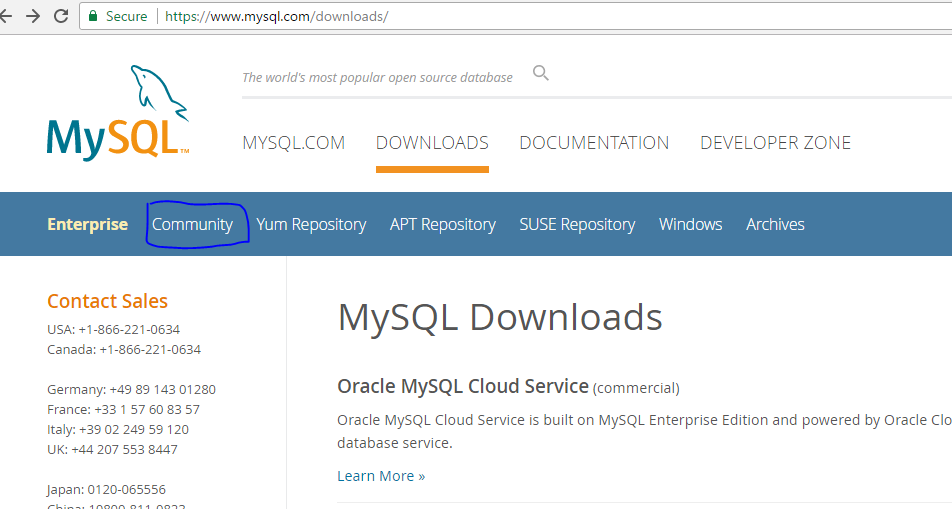The height and width of the screenshot is (509, 952).
Task: Go to the SUSE Repository page
Action: coord(577,224)
